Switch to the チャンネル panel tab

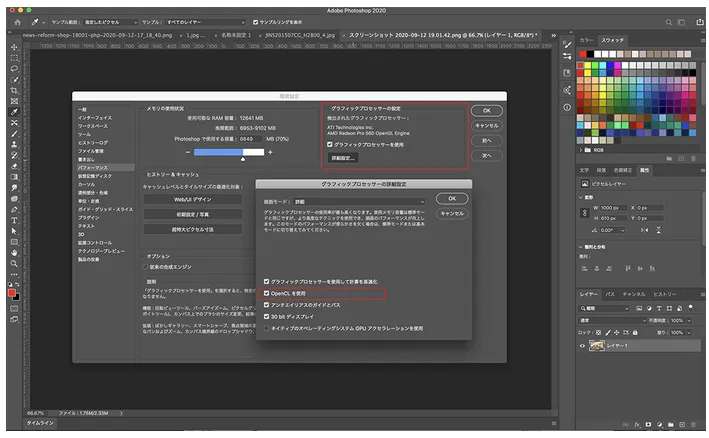point(634,294)
